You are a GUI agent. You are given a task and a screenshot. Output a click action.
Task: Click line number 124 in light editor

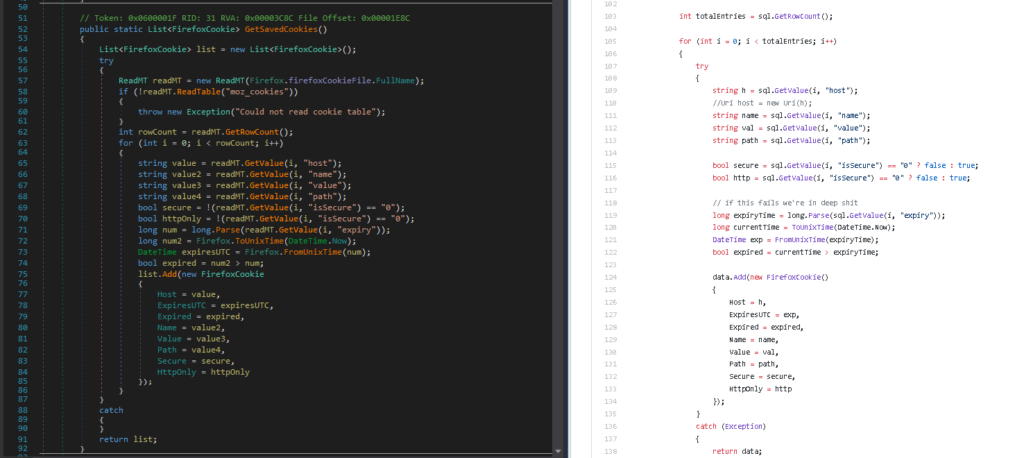[611, 276]
